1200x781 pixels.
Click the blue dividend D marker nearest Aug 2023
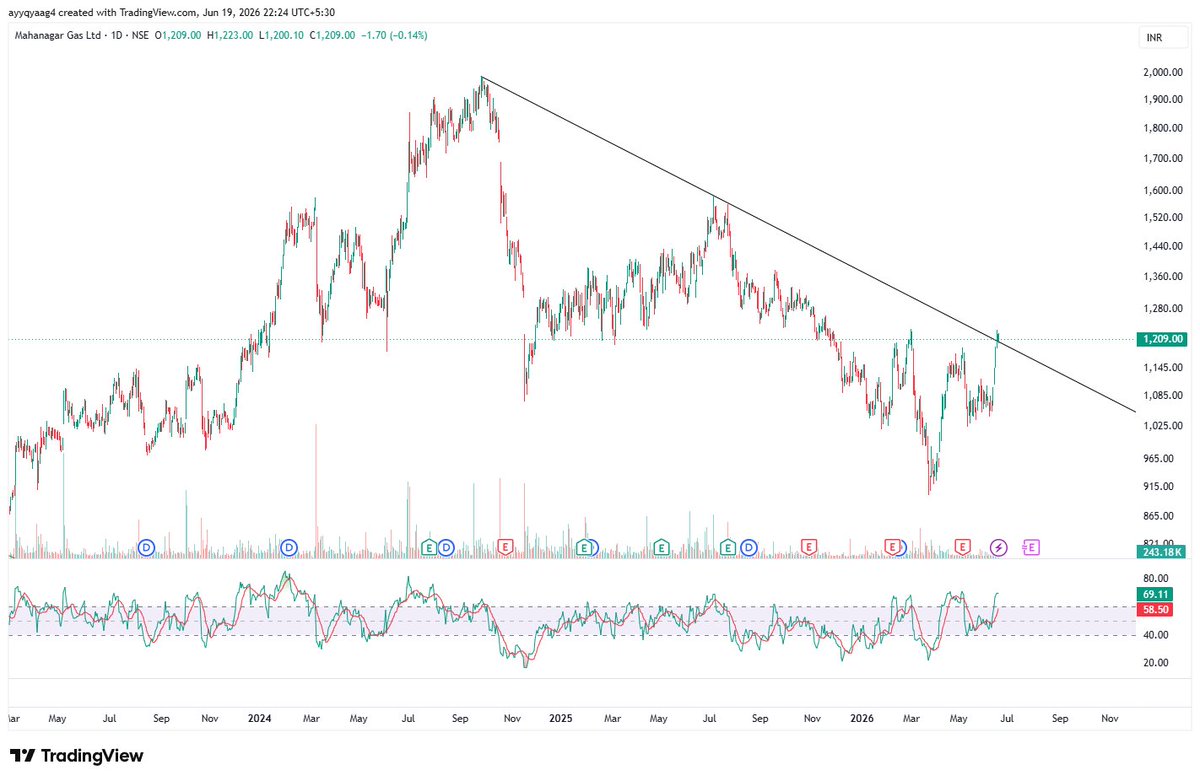146,547
